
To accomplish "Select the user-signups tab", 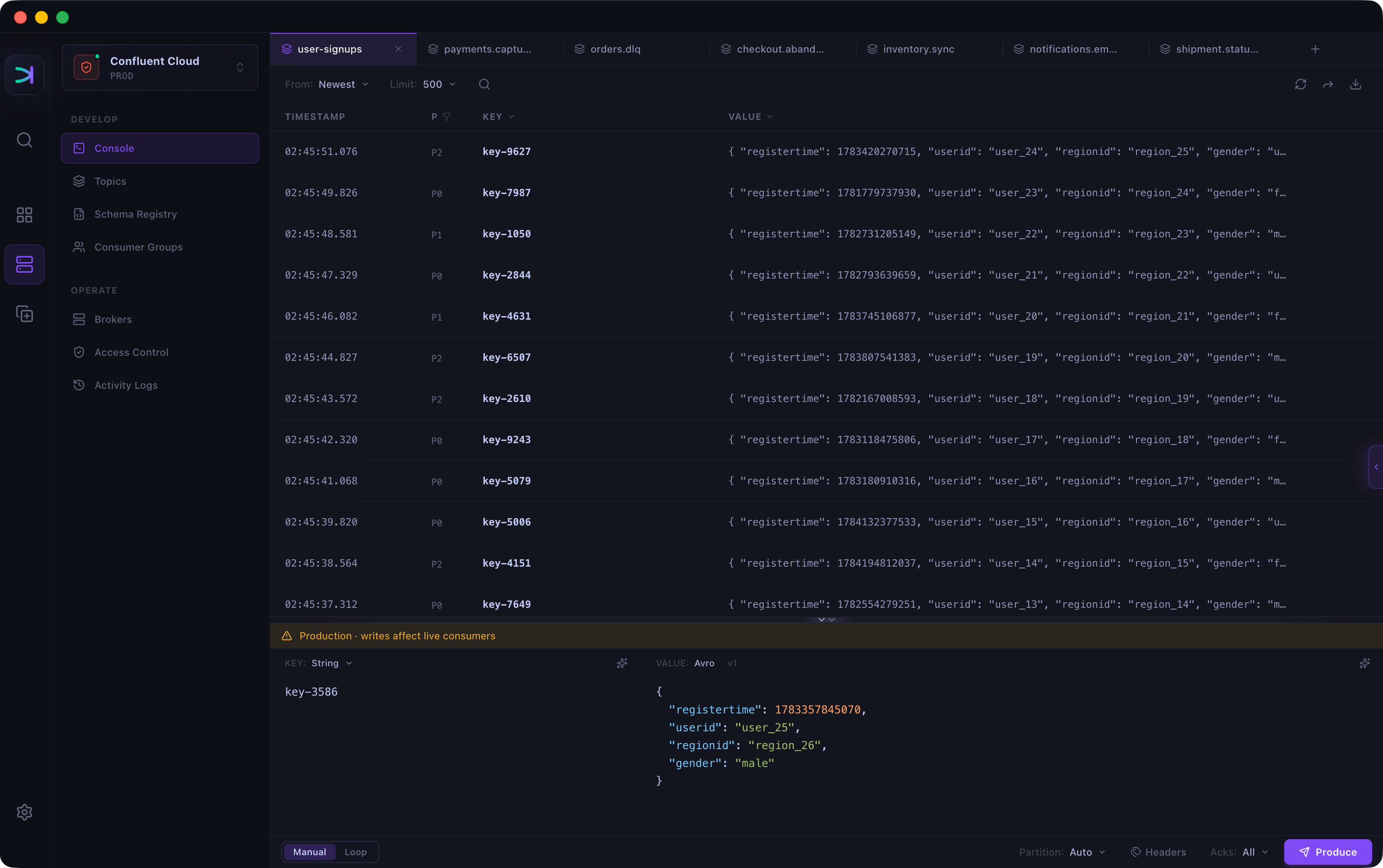I will coord(343,49).
